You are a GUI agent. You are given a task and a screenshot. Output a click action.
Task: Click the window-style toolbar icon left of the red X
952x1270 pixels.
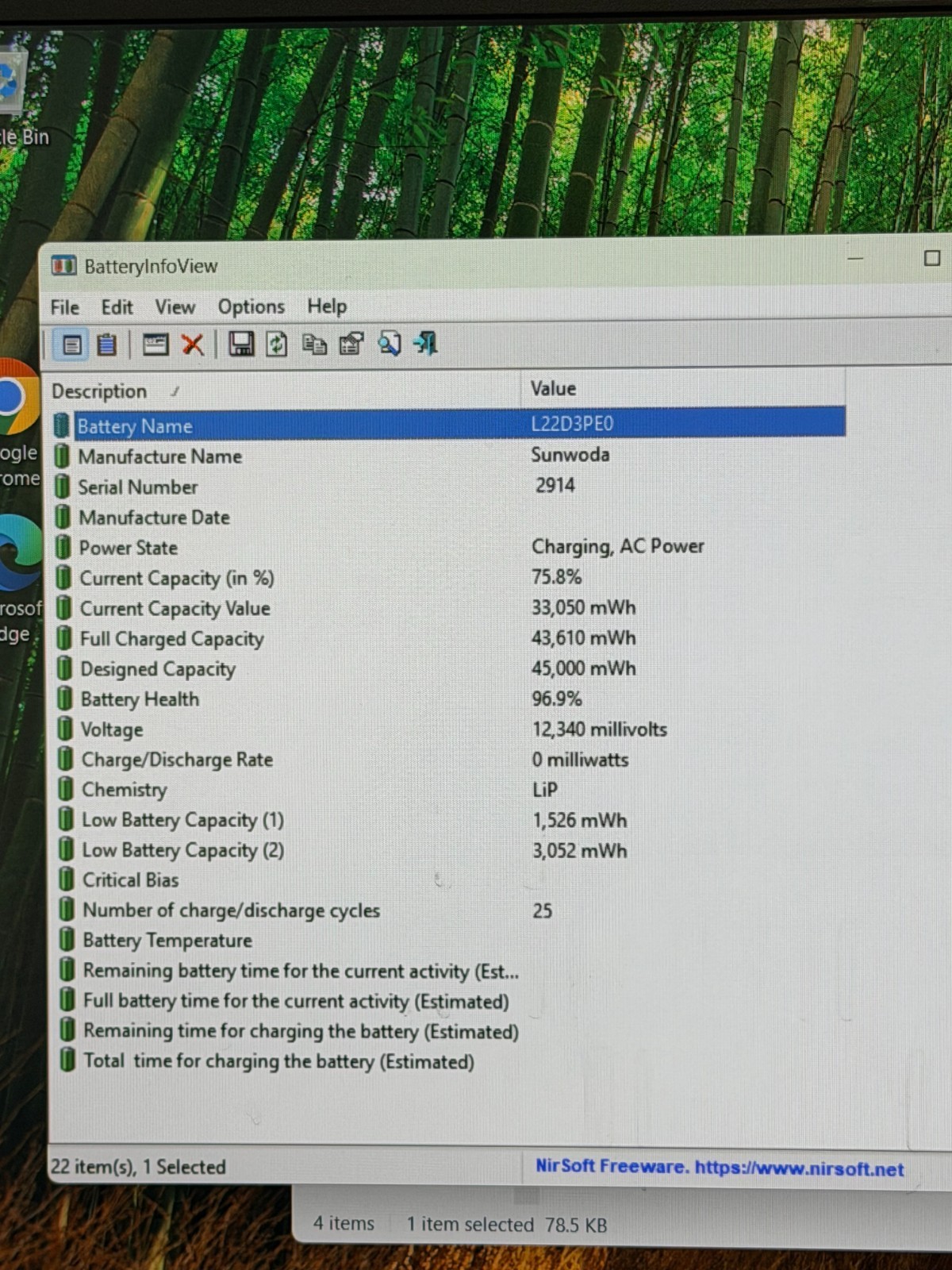[155, 344]
